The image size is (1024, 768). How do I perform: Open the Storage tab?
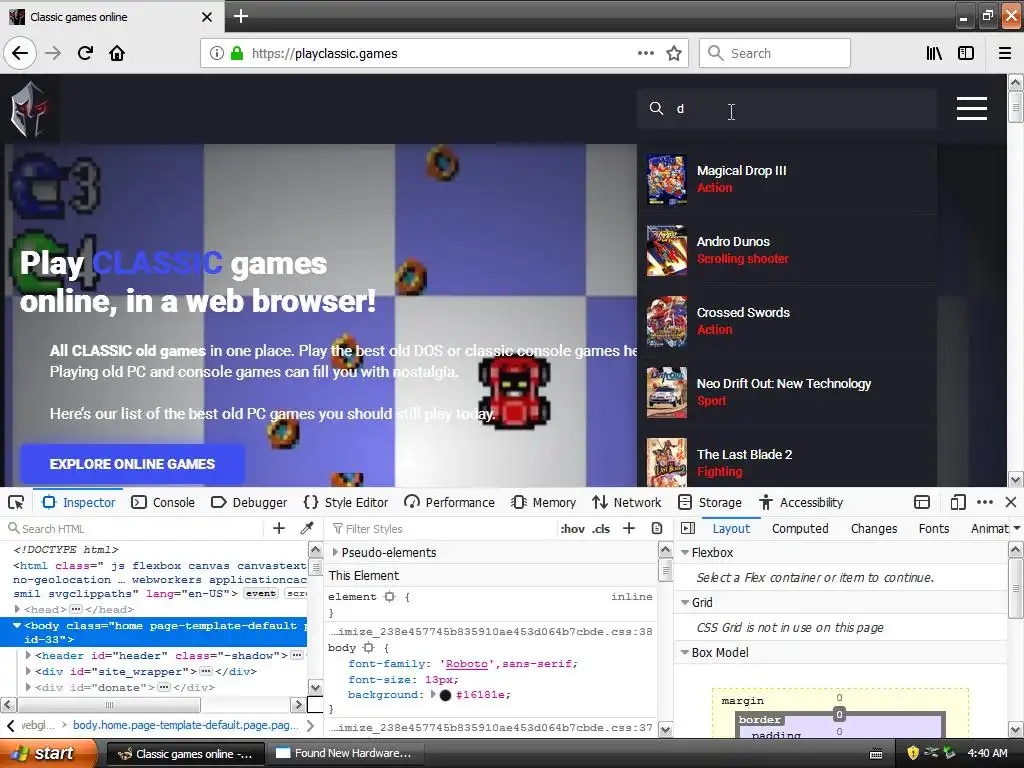(710, 502)
